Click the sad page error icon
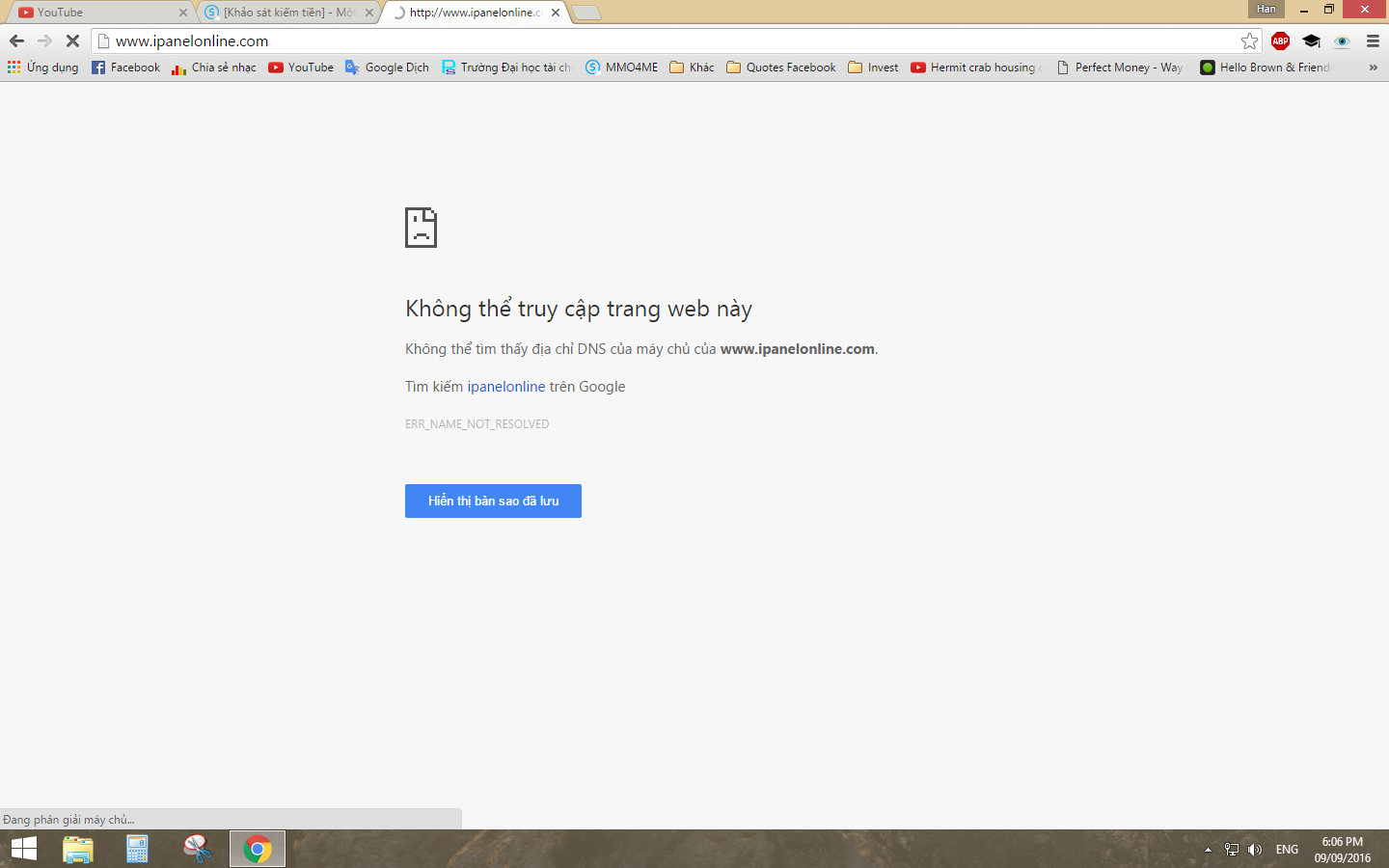Viewport: 1389px width, 868px height. [x=421, y=228]
